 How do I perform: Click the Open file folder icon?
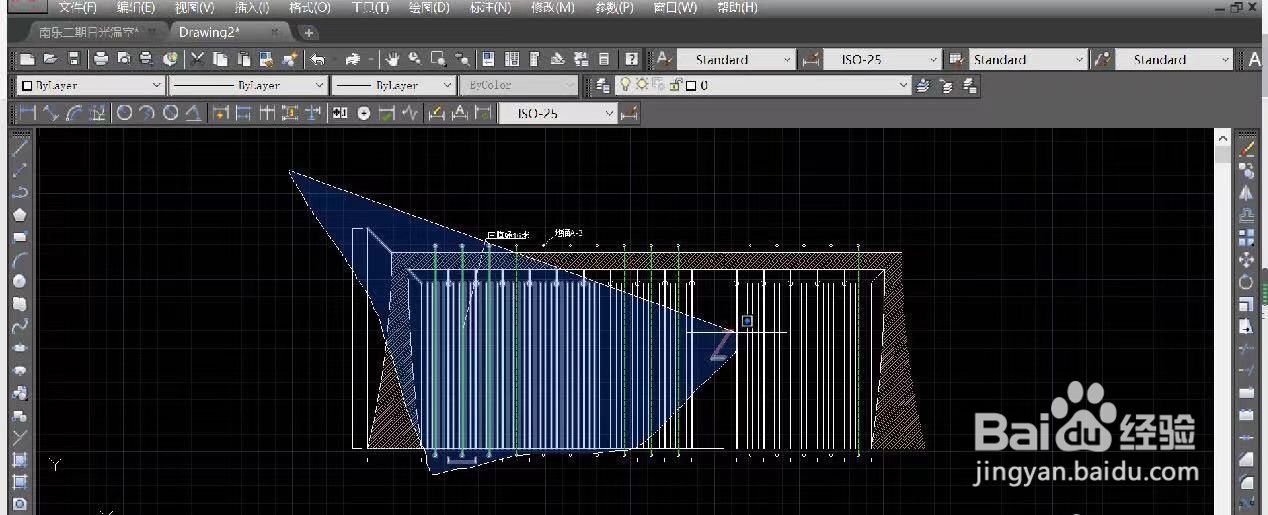(x=49, y=60)
